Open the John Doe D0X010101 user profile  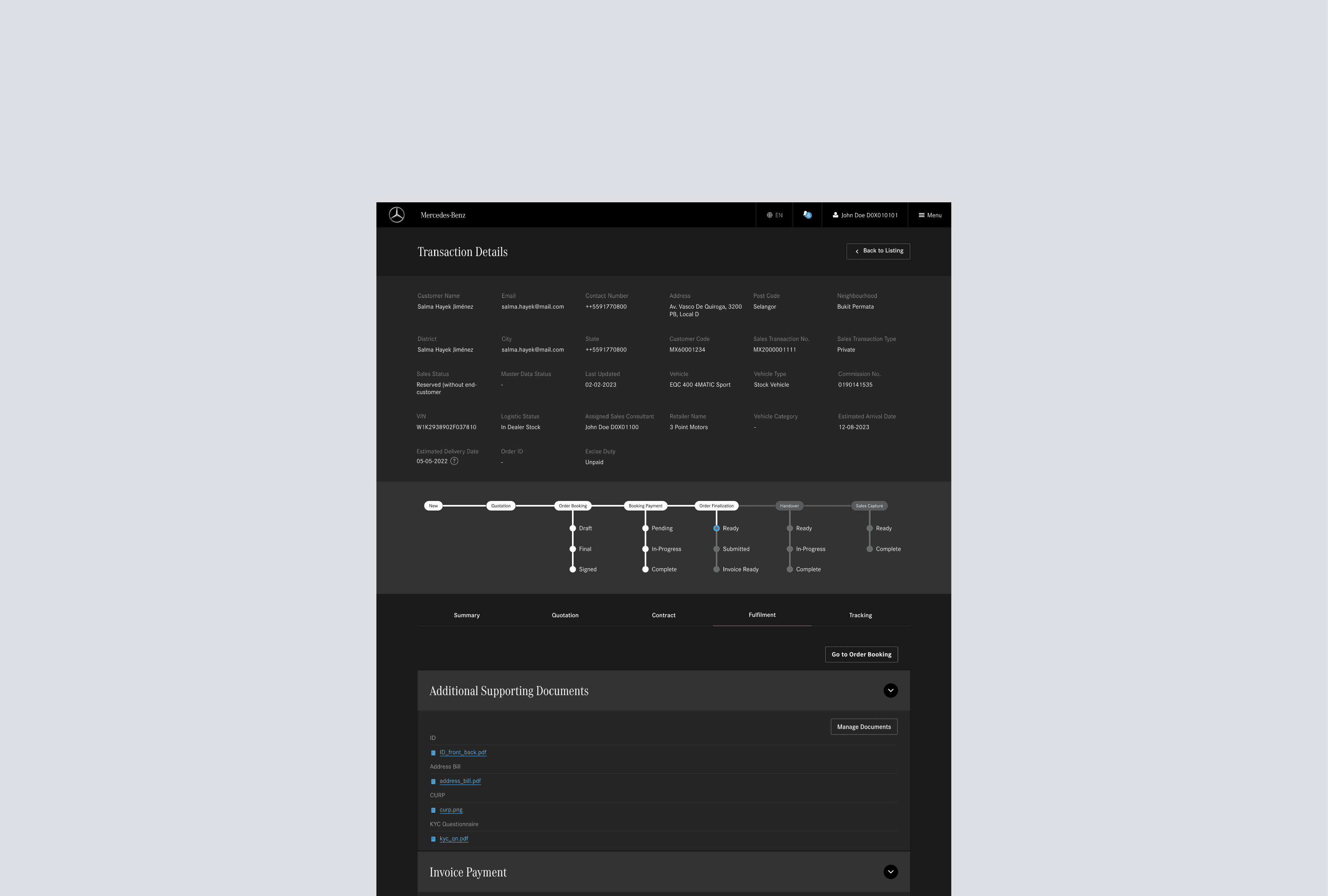click(x=865, y=215)
